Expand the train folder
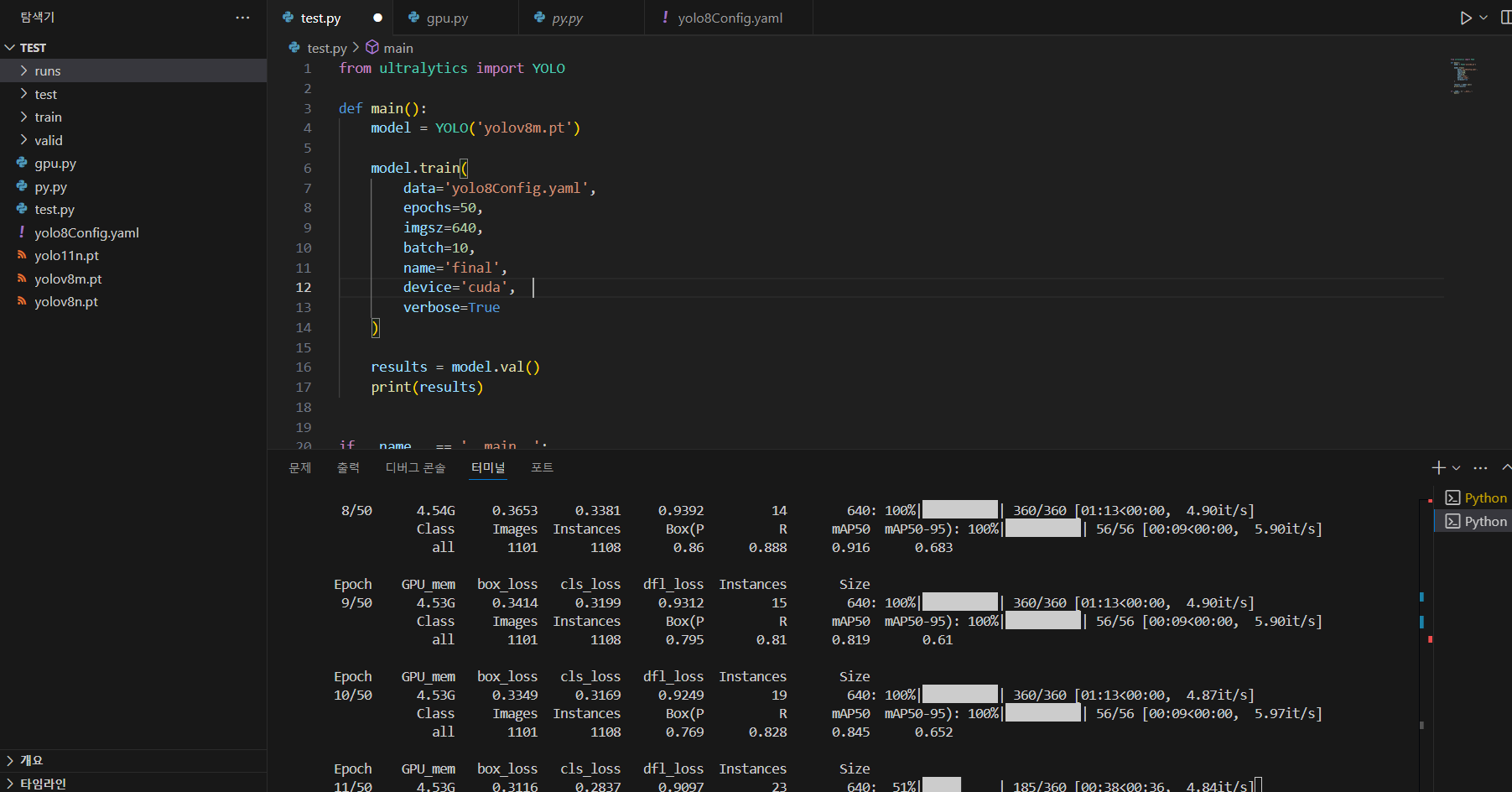Image resolution: width=1512 pixels, height=792 pixels. click(48, 117)
